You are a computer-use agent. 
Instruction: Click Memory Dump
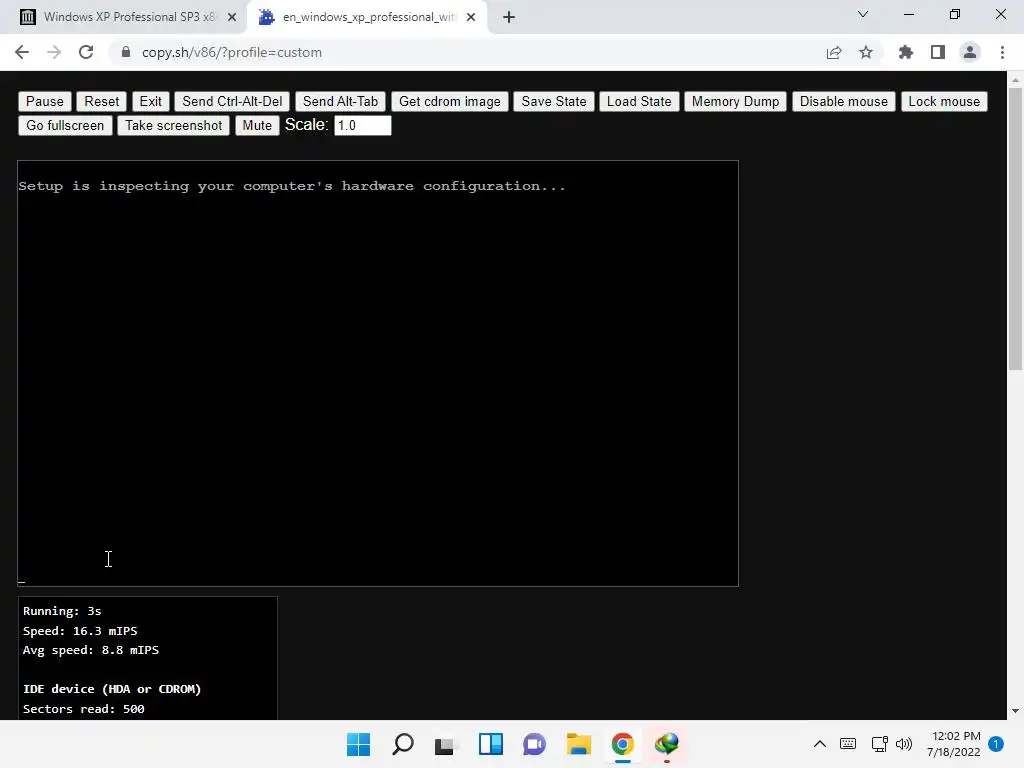pyautogui.click(x=735, y=101)
